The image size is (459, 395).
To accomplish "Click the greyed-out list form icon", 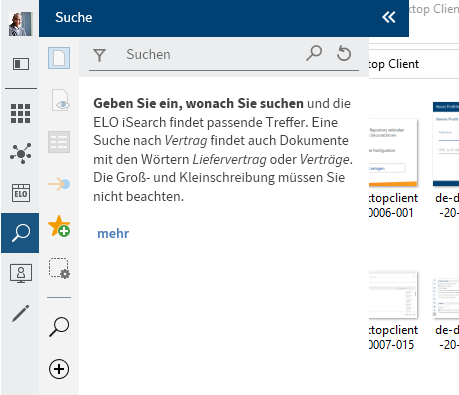I will [x=59, y=142].
